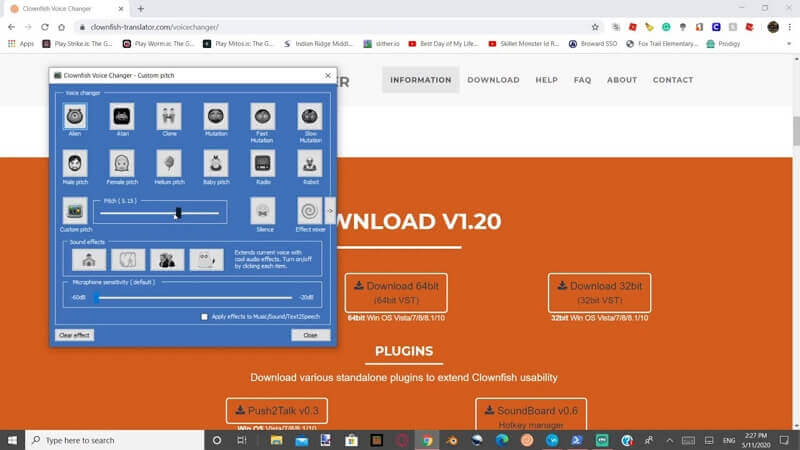The height and width of the screenshot is (450, 800).
Task: Click the Download 32bit button
Action: (x=599, y=293)
